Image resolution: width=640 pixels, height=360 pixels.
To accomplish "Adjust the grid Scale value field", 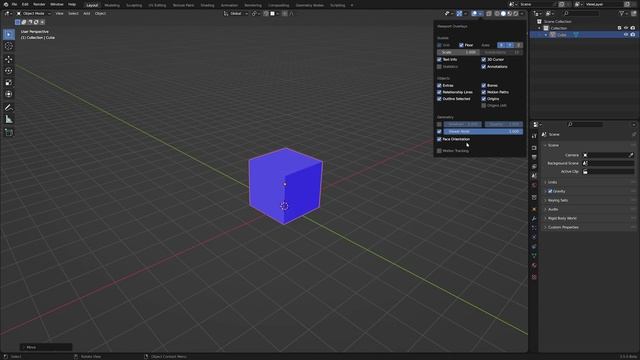I will point(458,52).
